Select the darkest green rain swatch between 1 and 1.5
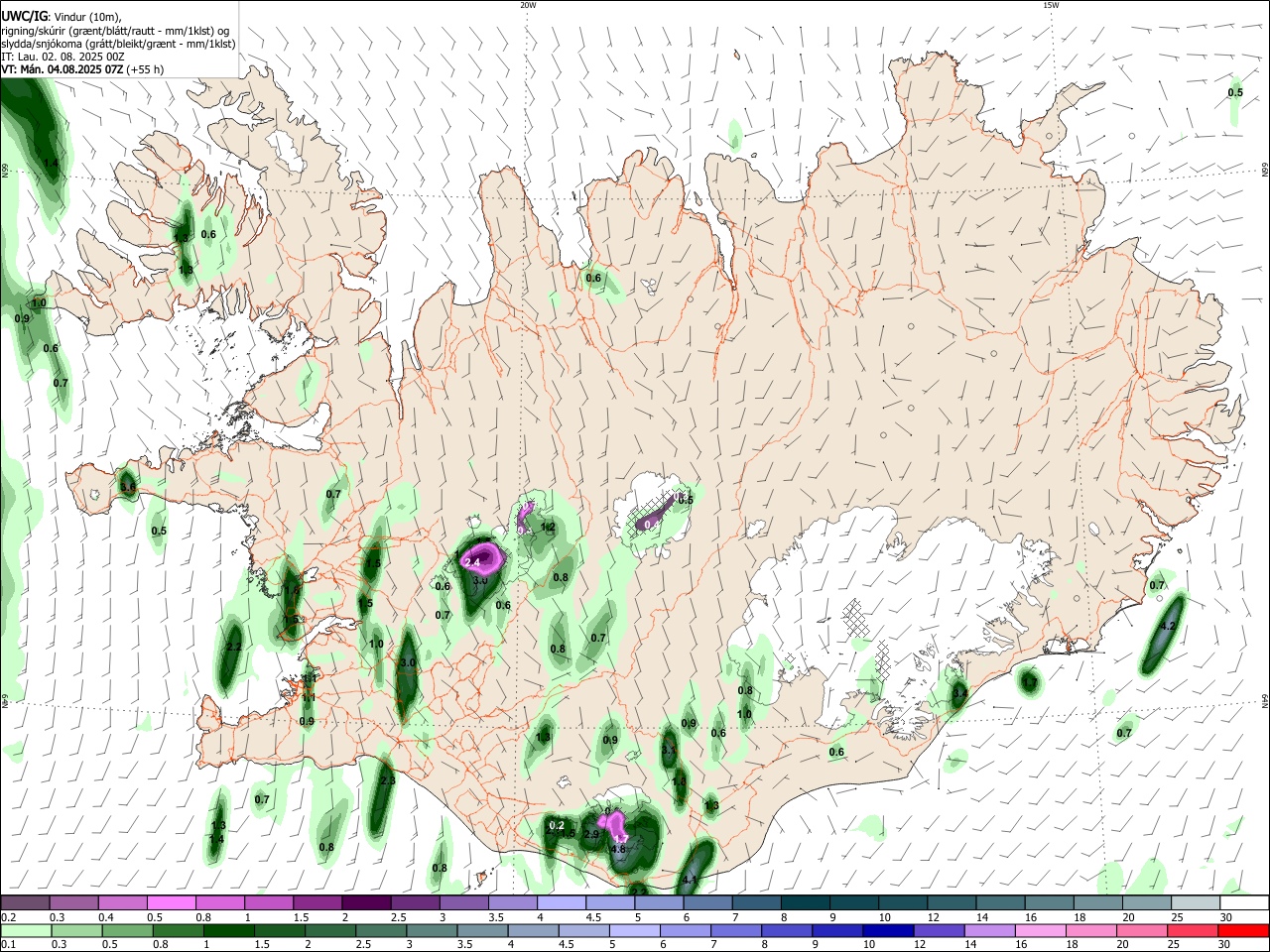Viewport: 1270px width, 952px height. 228,930
